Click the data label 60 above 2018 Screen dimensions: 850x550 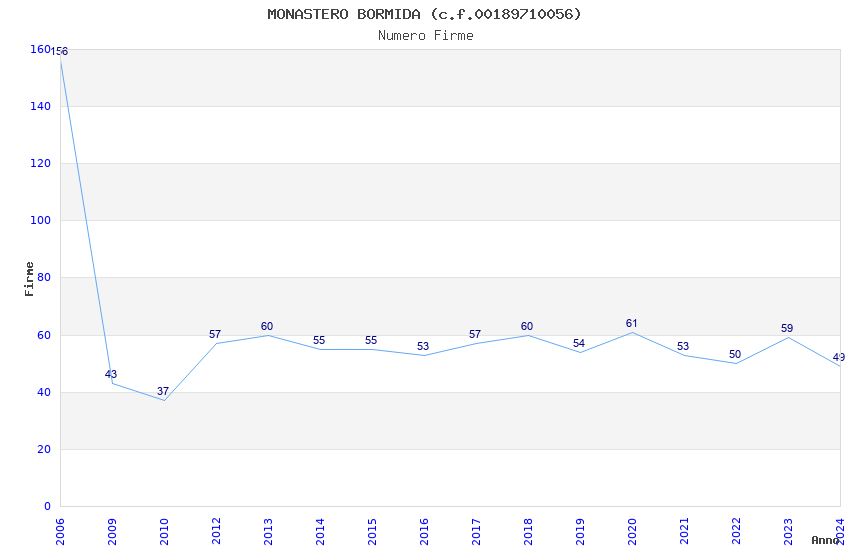[527, 326]
